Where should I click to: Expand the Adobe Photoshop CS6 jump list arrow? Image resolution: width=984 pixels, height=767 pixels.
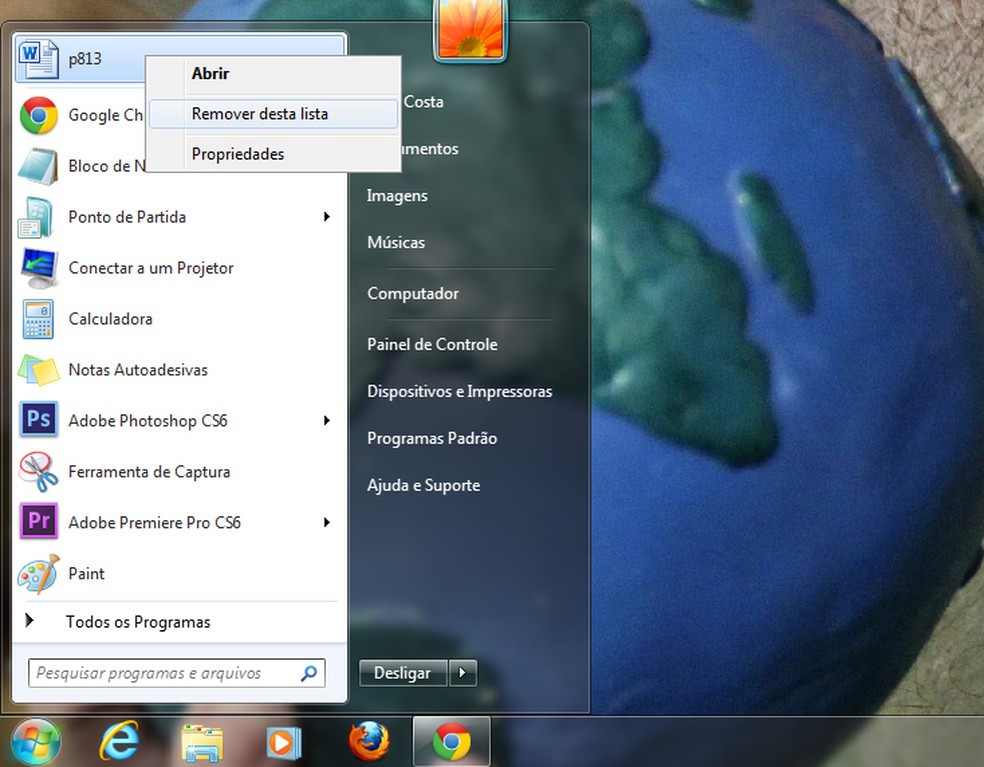tap(326, 421)
